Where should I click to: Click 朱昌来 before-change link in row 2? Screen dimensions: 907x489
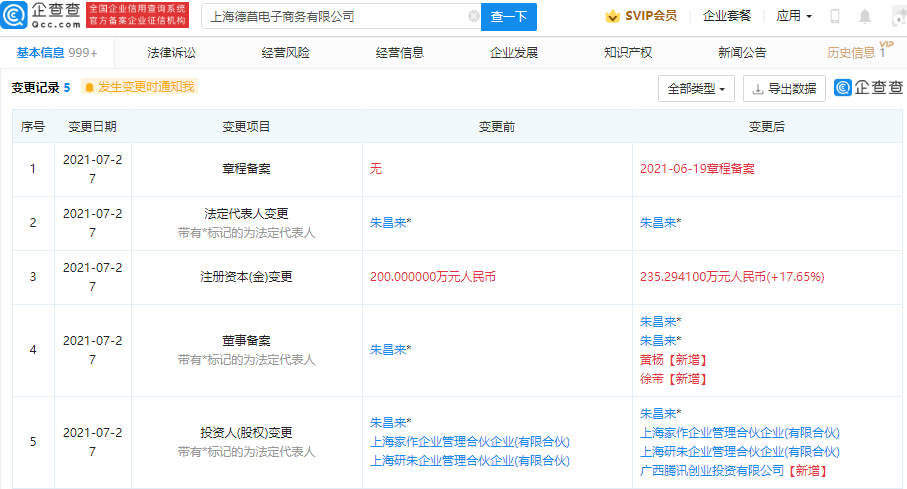(389, 223)
